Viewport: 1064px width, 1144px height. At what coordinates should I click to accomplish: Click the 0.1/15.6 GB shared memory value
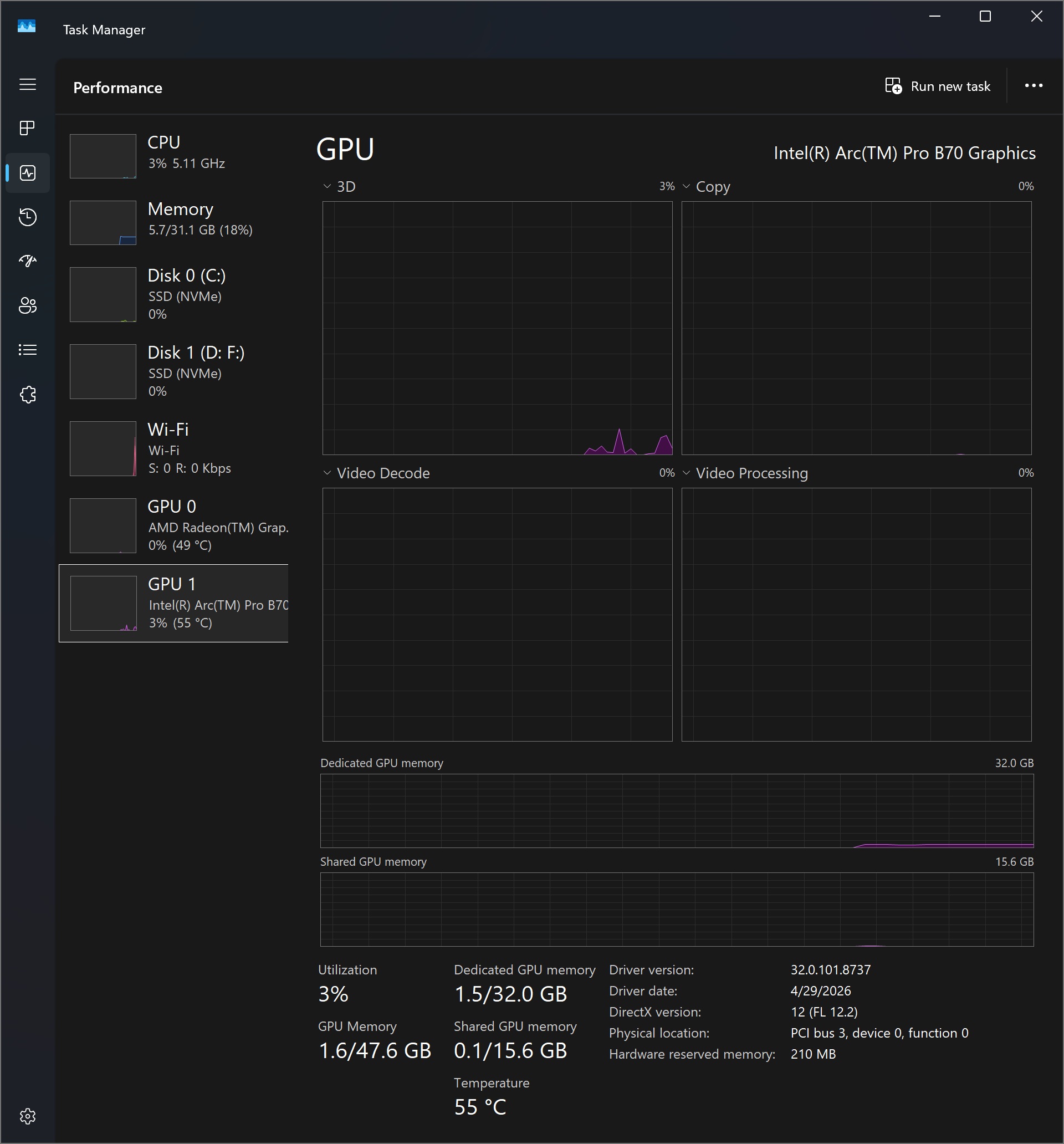pyautogui.click(x=510, y=1051)
